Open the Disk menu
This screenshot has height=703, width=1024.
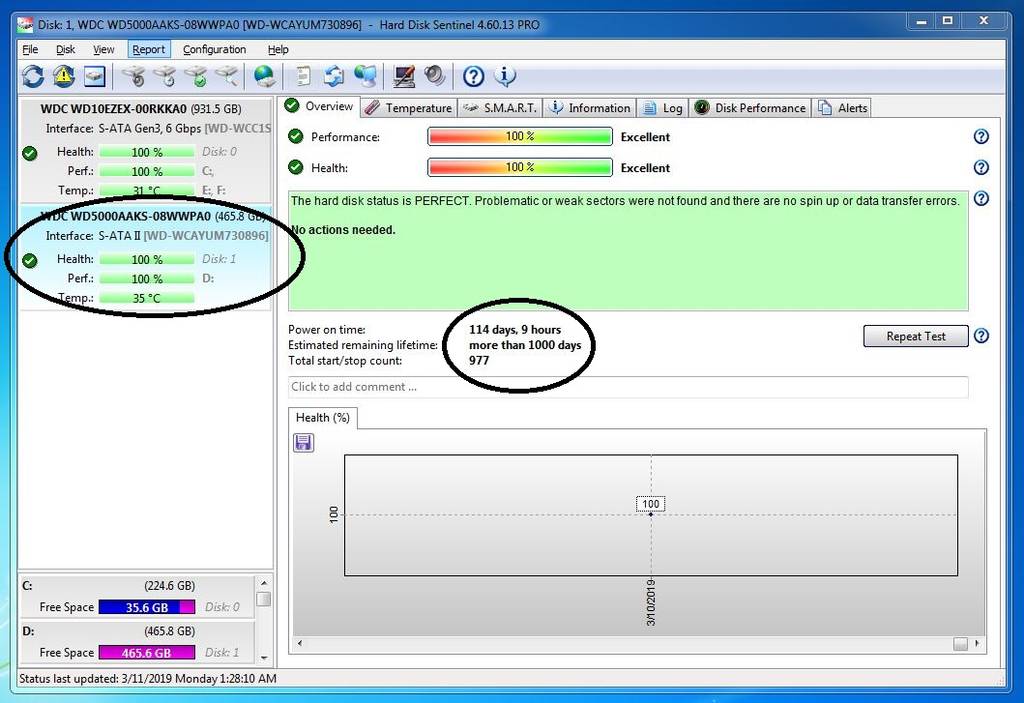(x=65, y=50)
